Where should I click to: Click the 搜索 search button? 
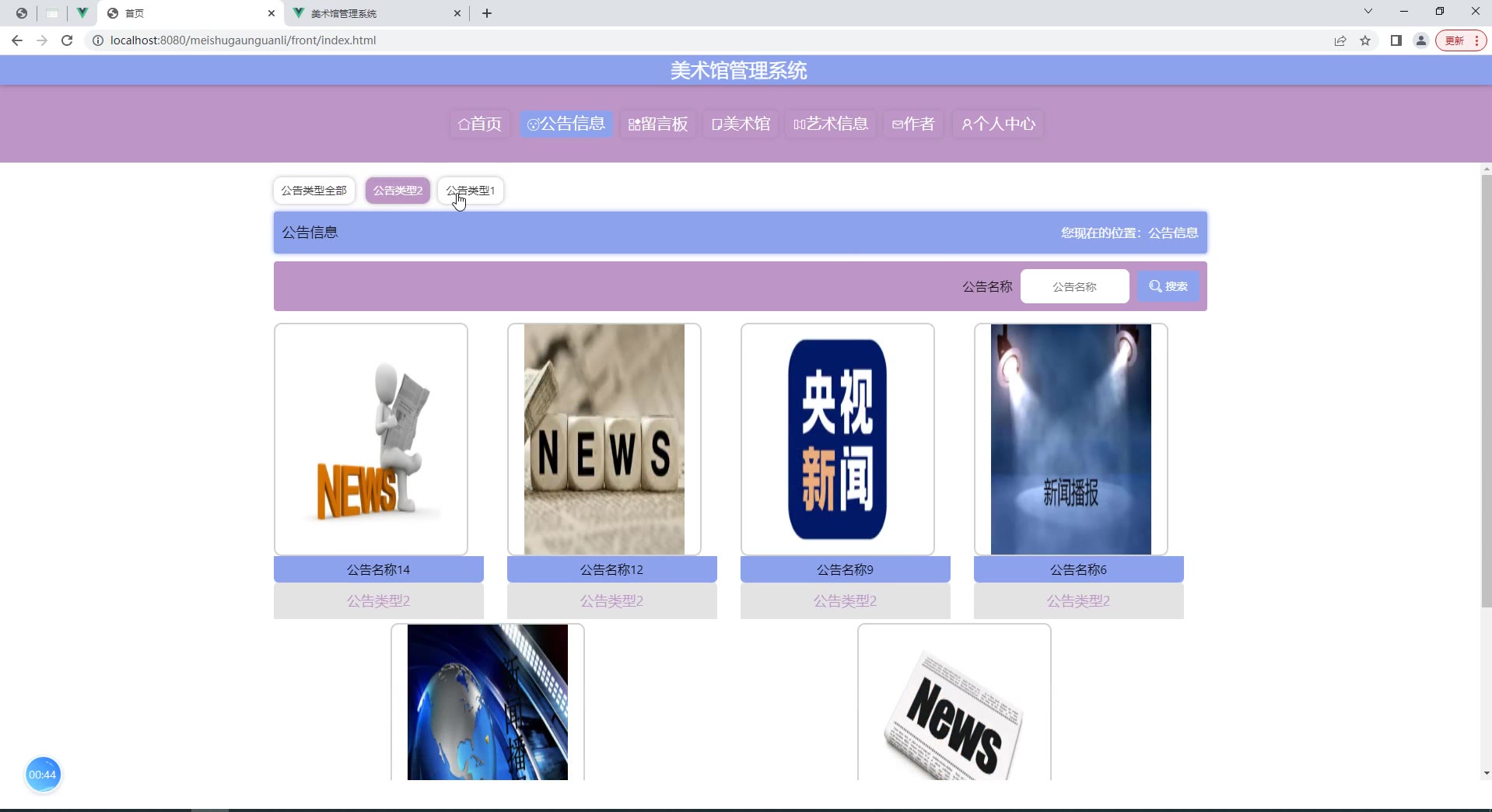(x=1168, y=286)
